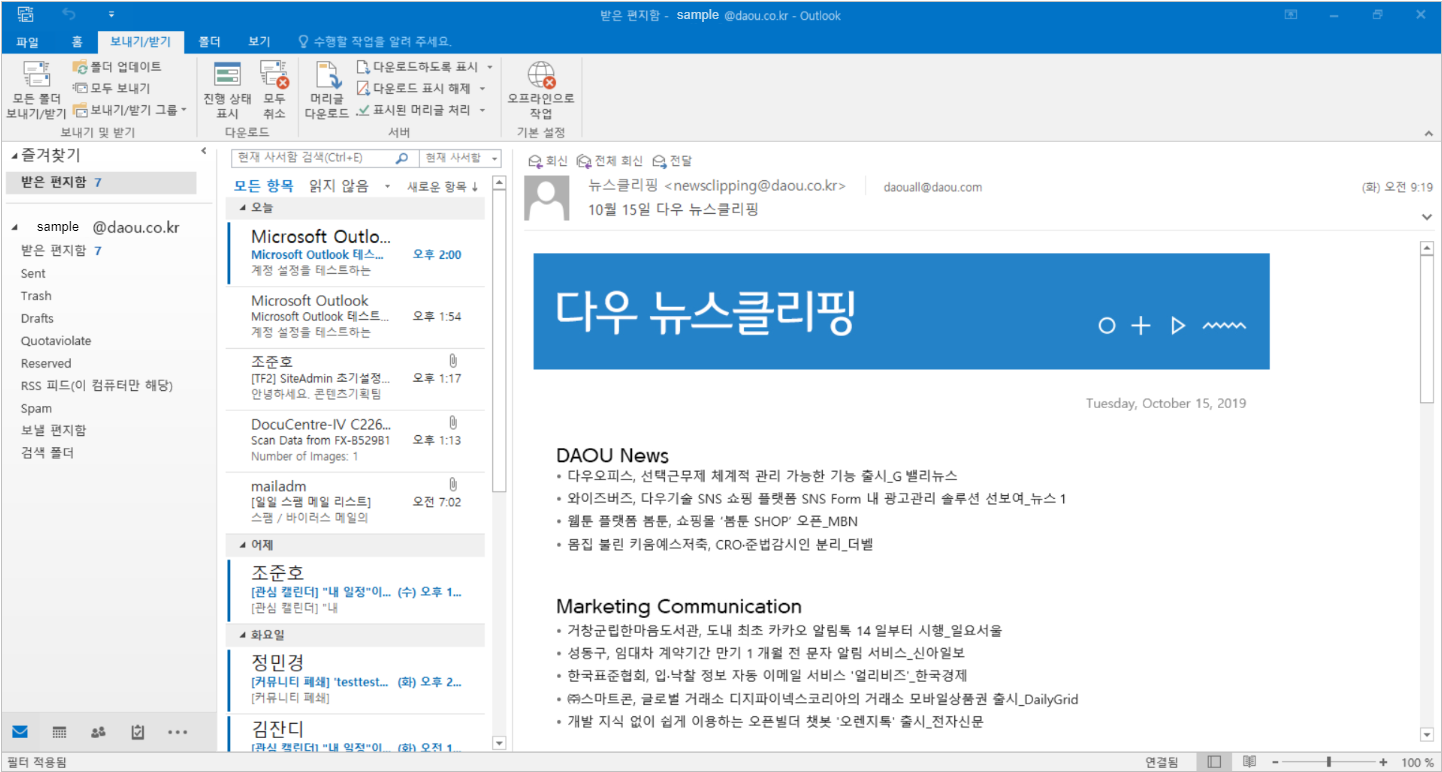Viewport: 1442px width, 772px height.
Task: Open more navigation options ellipsis
Action: pos(177,732)
